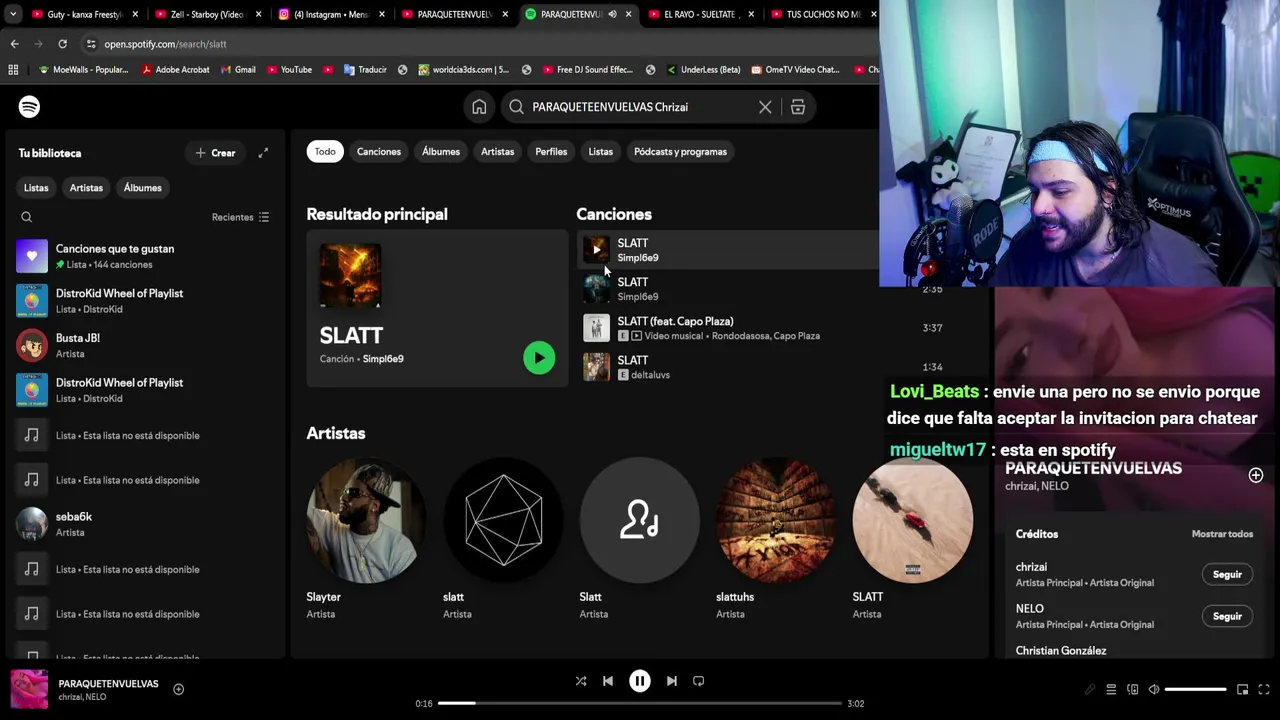Open Simpl6e9 link in the top result card
Screen dimensions: 1280x720
[383, 359]
